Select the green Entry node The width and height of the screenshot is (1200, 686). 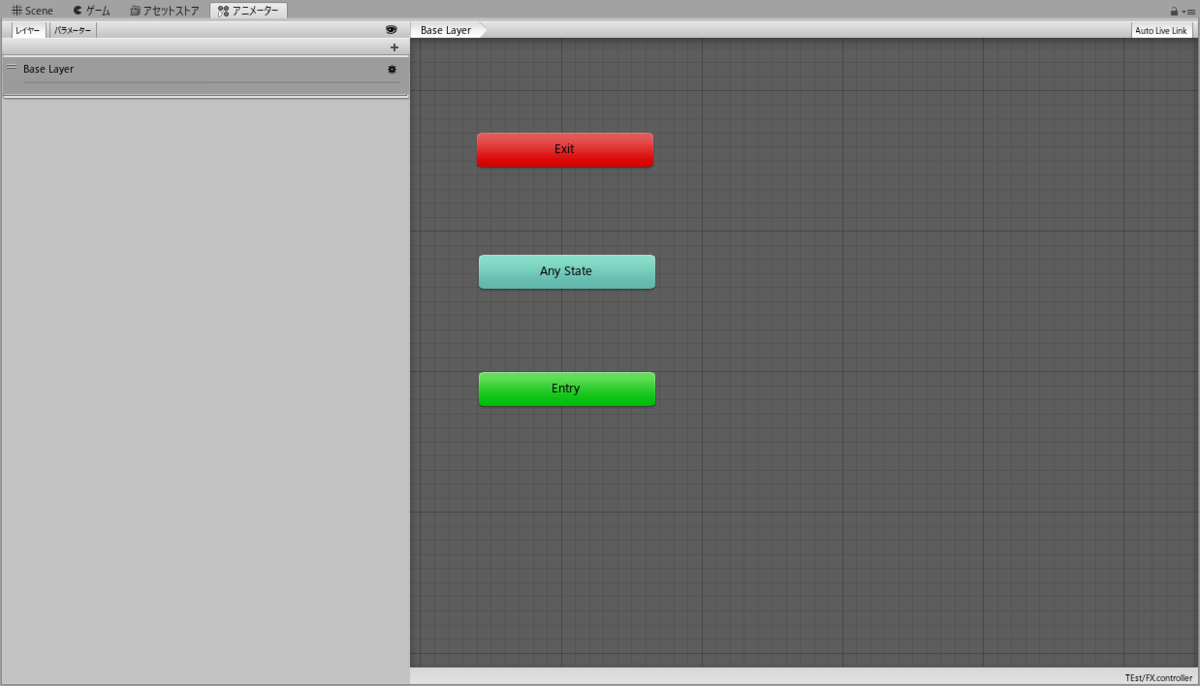click(x=567, y=389)
